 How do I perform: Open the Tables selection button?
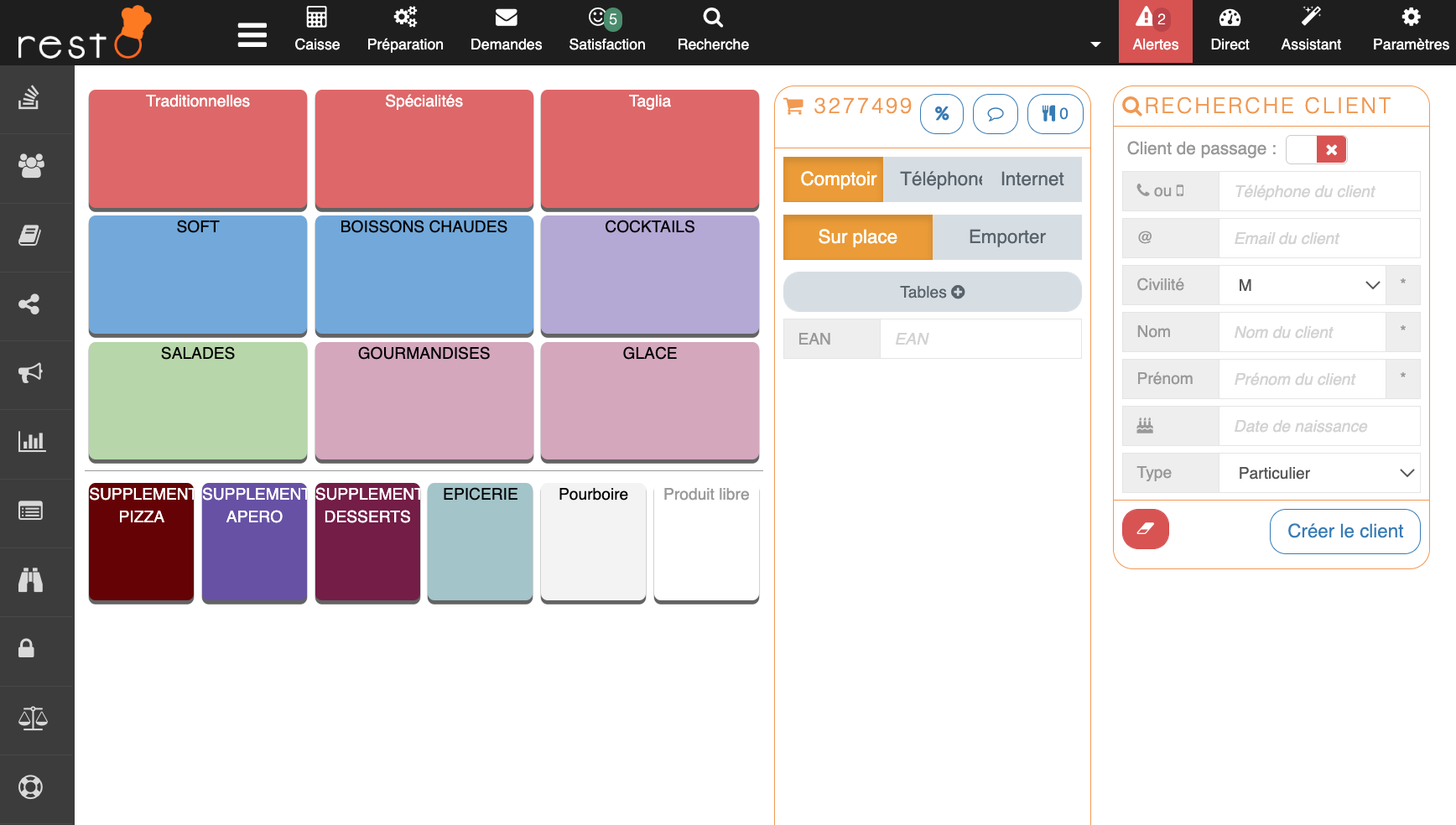pyautogui.click(x=932, y=292)
